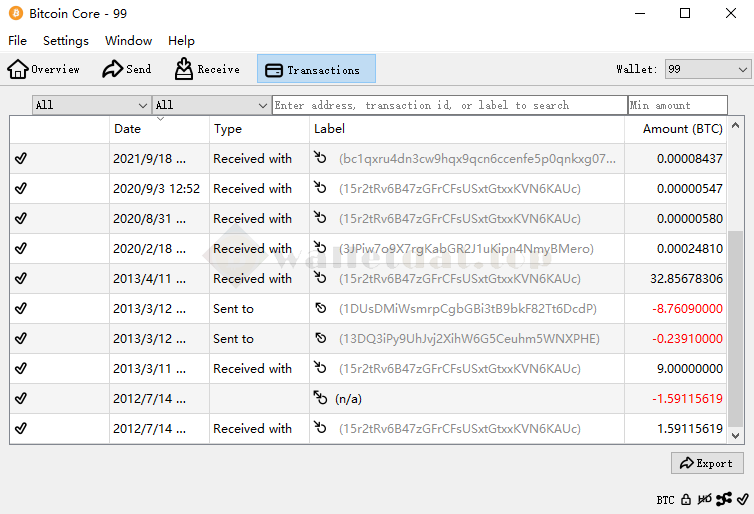The height and width of the screenshot is (514, 754).
Task: Open the Overview page
Action: 44,69
